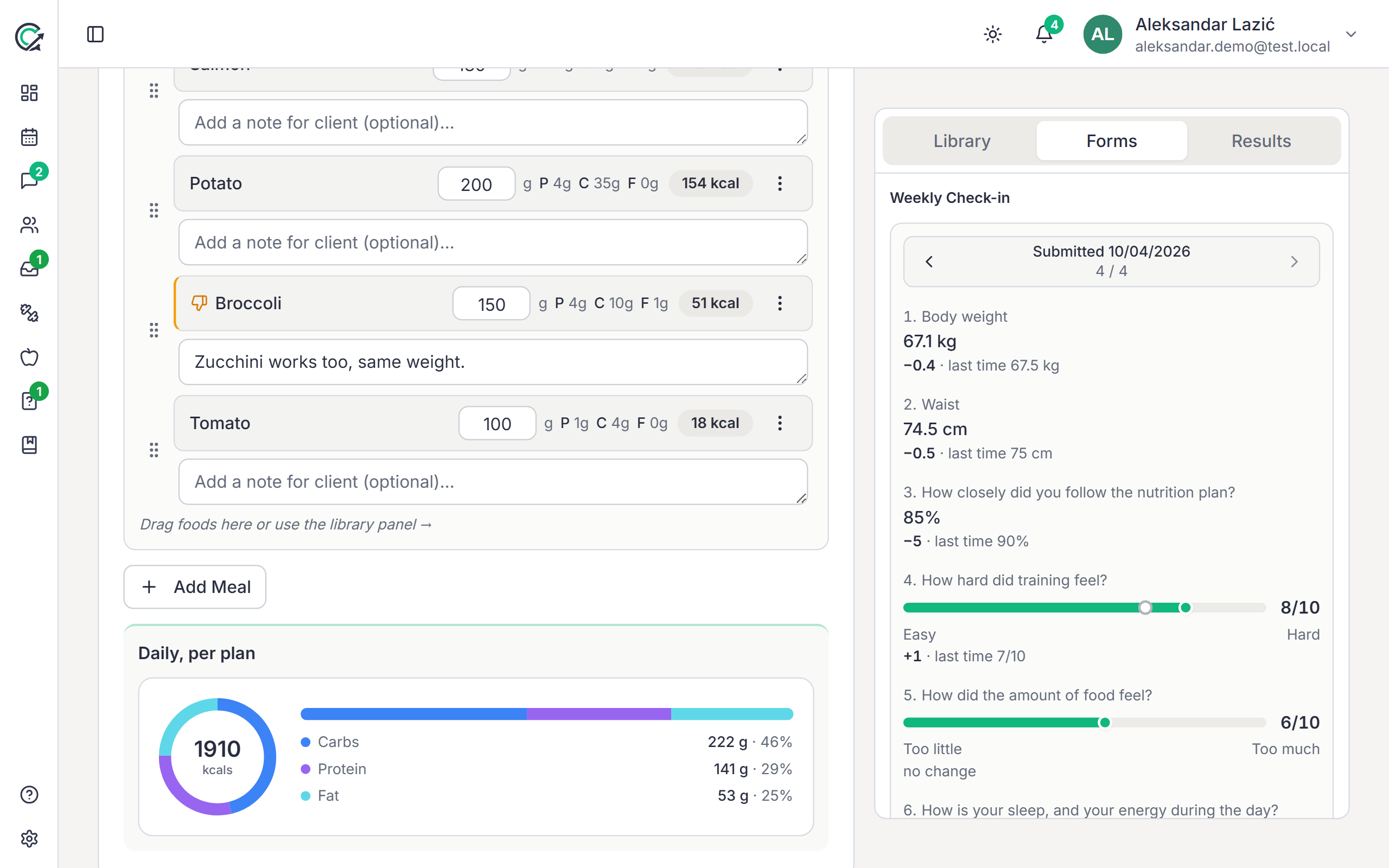
Task: Open the help circle icon
Action: coord(29,795)
